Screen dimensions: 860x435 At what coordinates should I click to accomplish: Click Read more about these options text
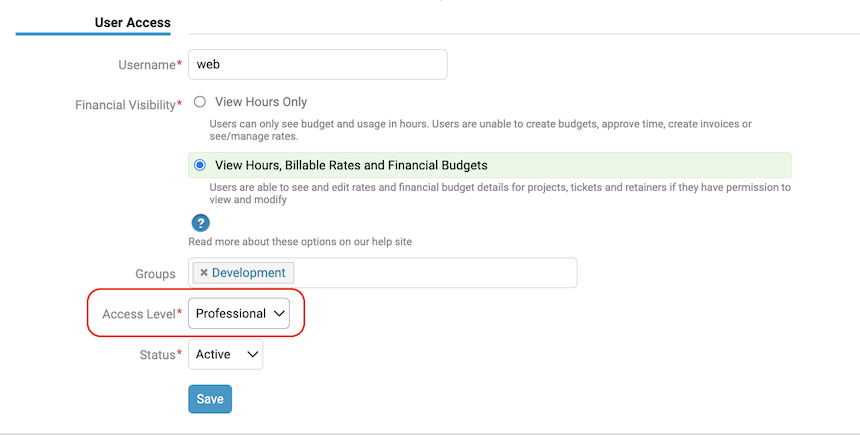coord(300,241)
